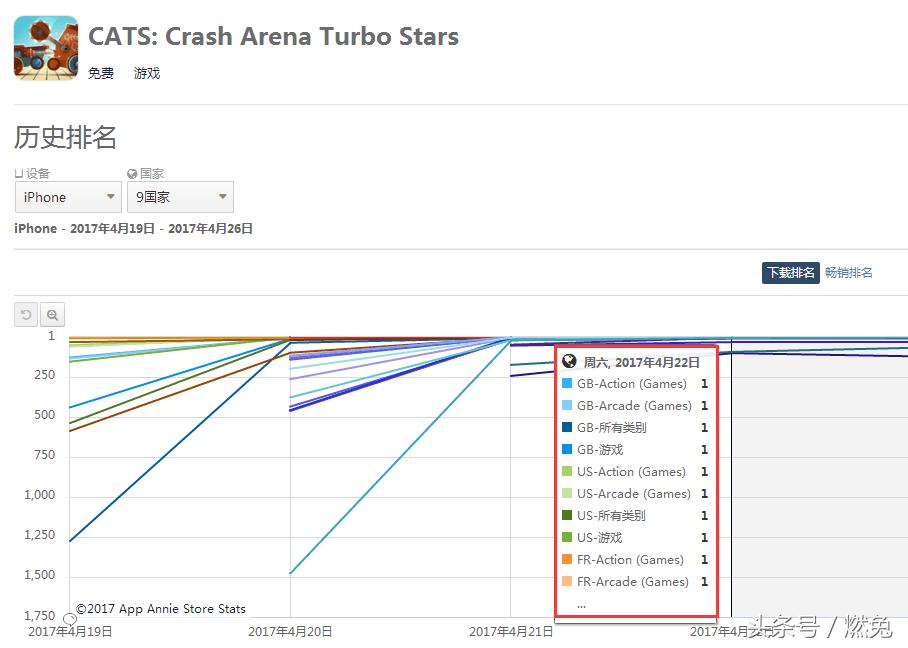Click the globe icon in tooltip header
Viewport: 908px width, 648px height.
coord(569,362)
